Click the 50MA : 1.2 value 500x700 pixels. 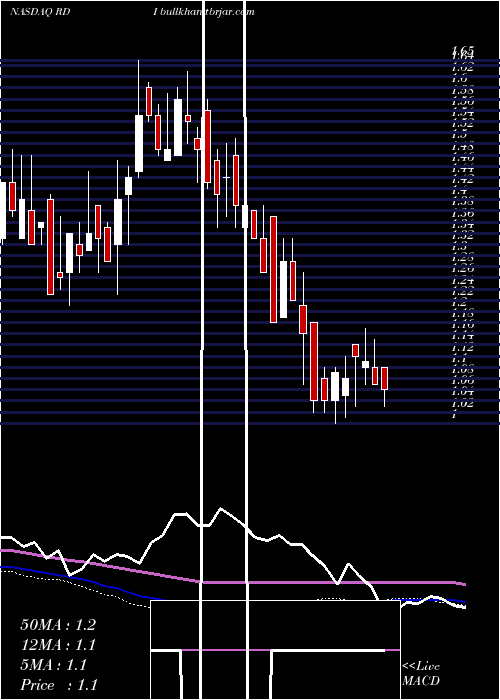coord(58,625)
